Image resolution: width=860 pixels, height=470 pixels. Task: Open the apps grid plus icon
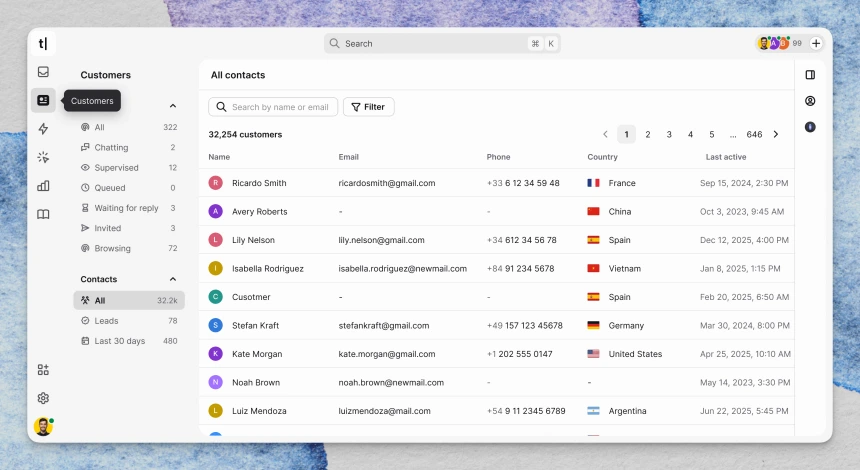pos(43,370)
